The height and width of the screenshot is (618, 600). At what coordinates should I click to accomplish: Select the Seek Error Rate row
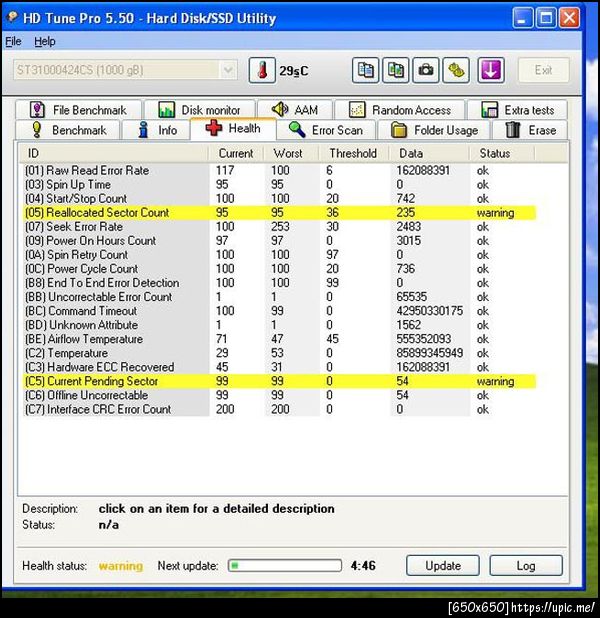coord(279,227)
